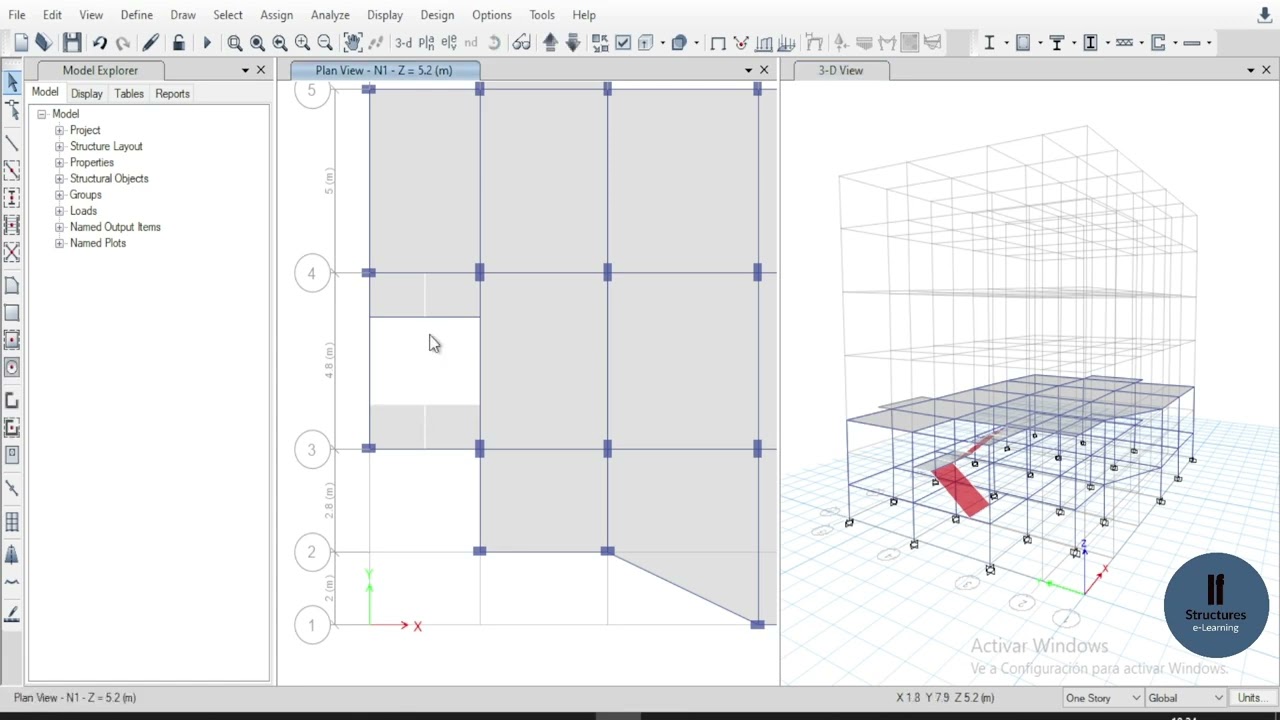Select the Pan hand tool
This screenshot has height=720, width=1280.
352,42
